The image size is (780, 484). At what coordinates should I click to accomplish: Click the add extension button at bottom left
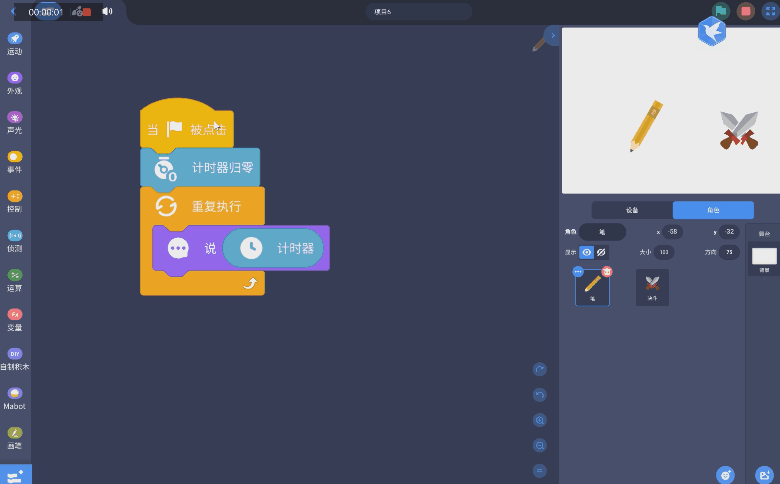click(15, 475)
